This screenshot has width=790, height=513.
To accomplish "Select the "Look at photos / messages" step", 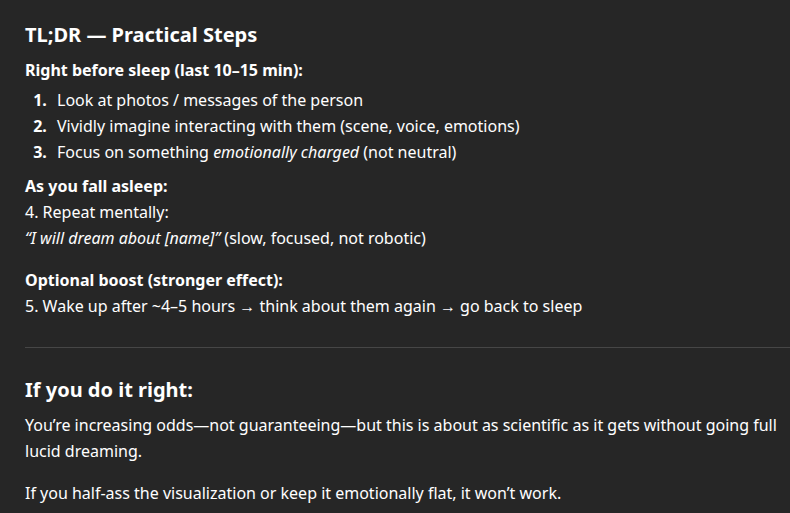I will click(x=210, y=100).
